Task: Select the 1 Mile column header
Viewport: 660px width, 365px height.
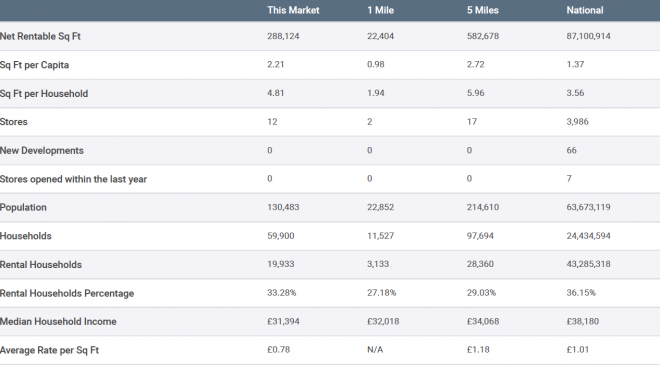Action: pyautogui.click(x=380, y=10)
